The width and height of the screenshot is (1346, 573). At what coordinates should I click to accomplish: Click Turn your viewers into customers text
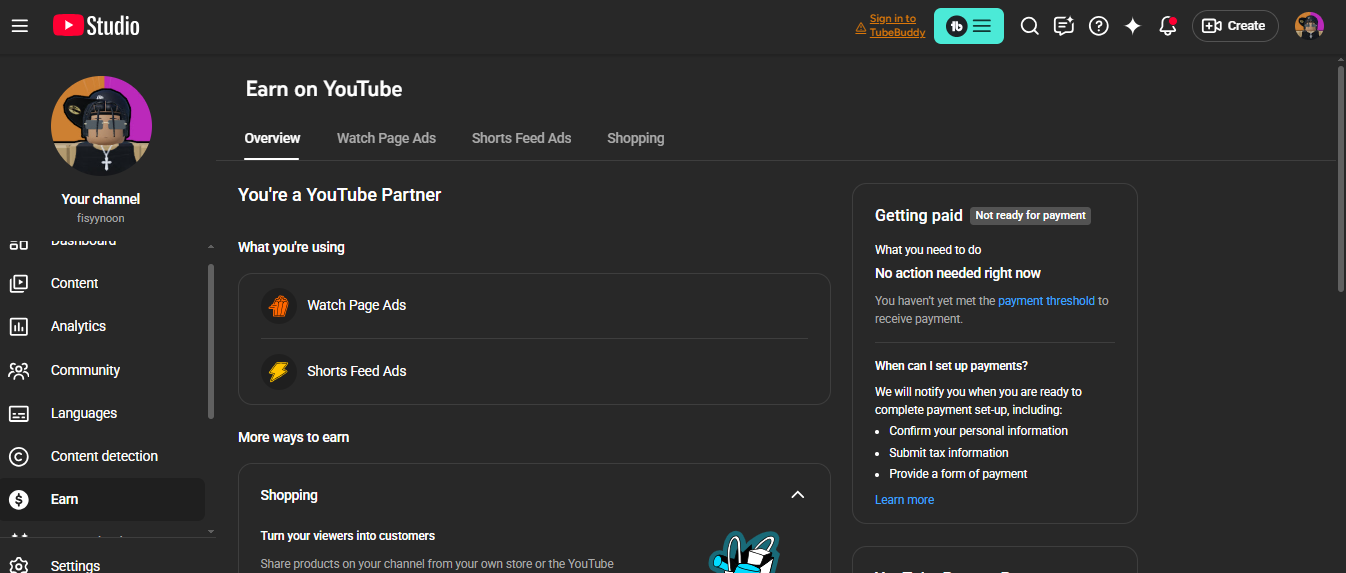tap(348, 536)
